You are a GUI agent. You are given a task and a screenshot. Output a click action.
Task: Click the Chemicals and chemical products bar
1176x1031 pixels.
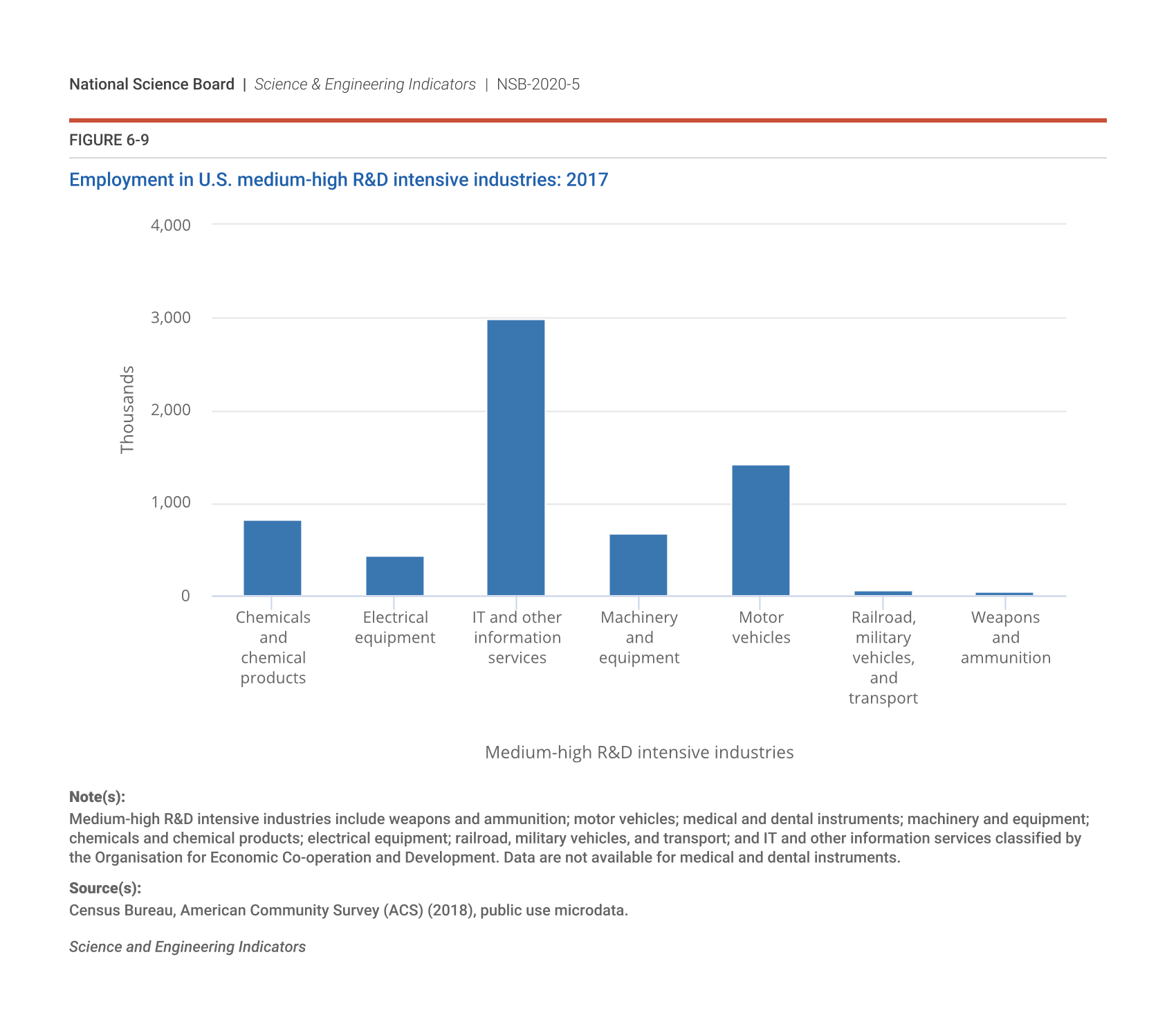pyautogui.click(x=273, y=558)
